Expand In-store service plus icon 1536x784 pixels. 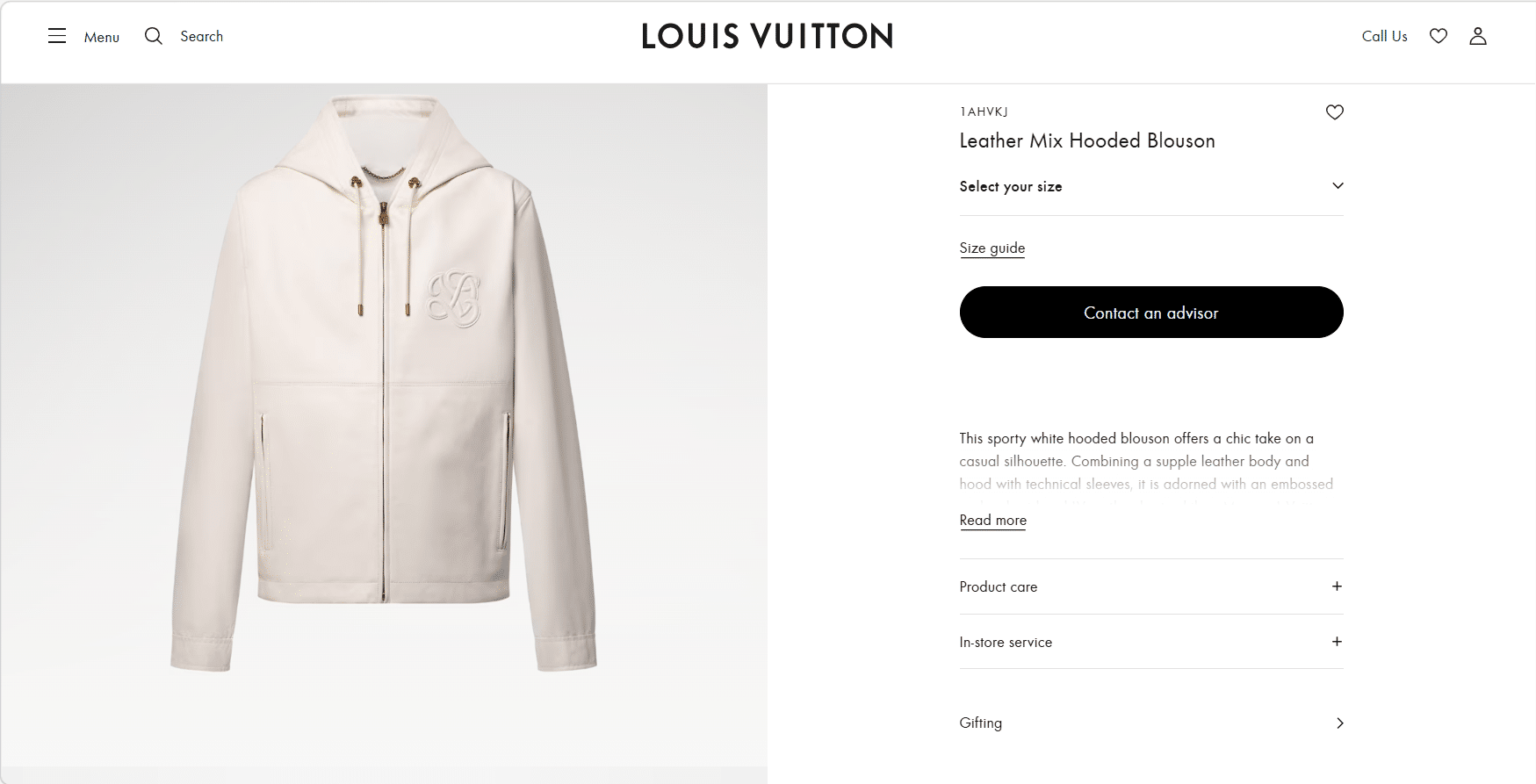1337,642
